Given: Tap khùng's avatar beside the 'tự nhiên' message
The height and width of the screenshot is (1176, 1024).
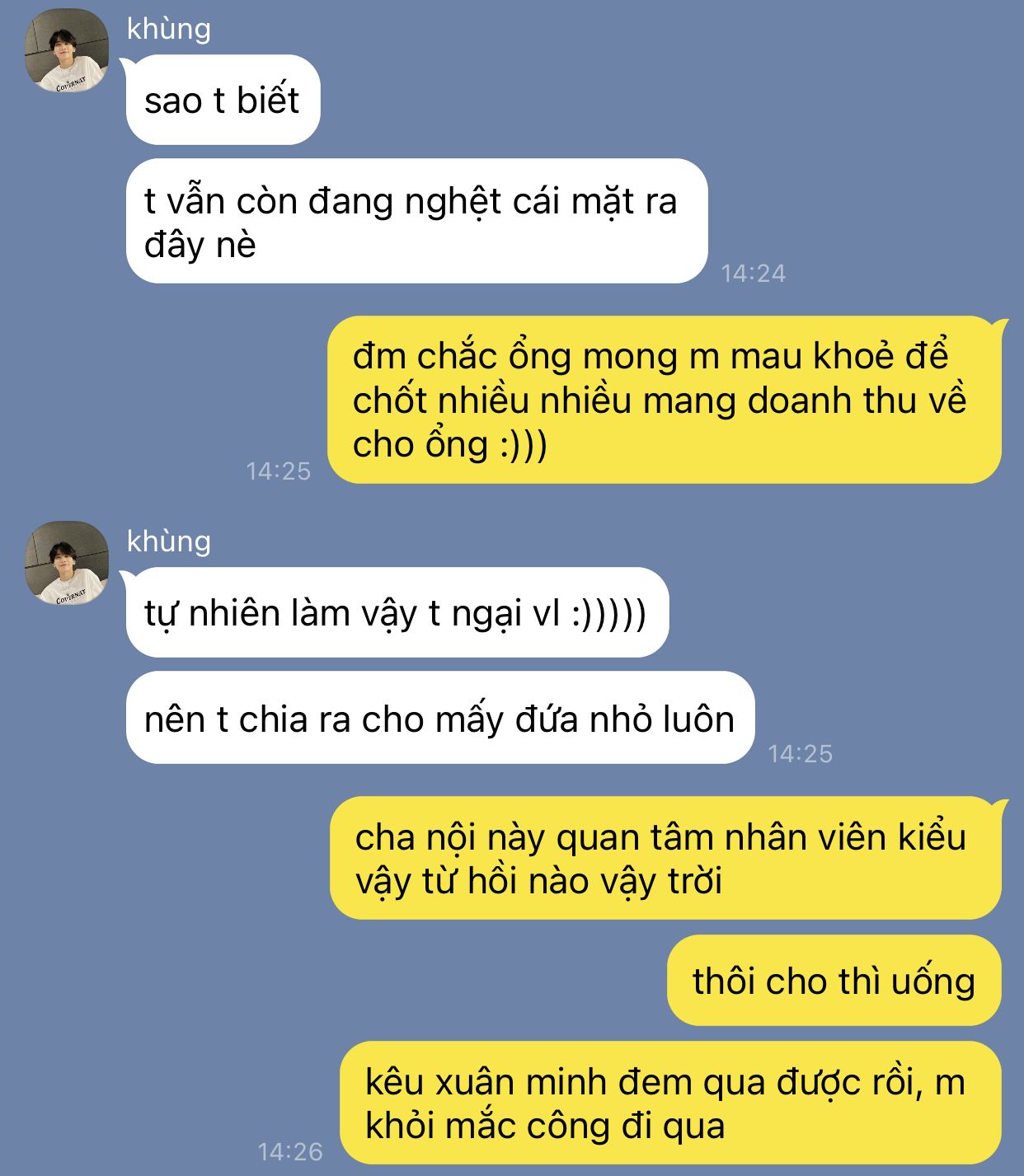Looking at the screenshot, I should coord(67,563).
